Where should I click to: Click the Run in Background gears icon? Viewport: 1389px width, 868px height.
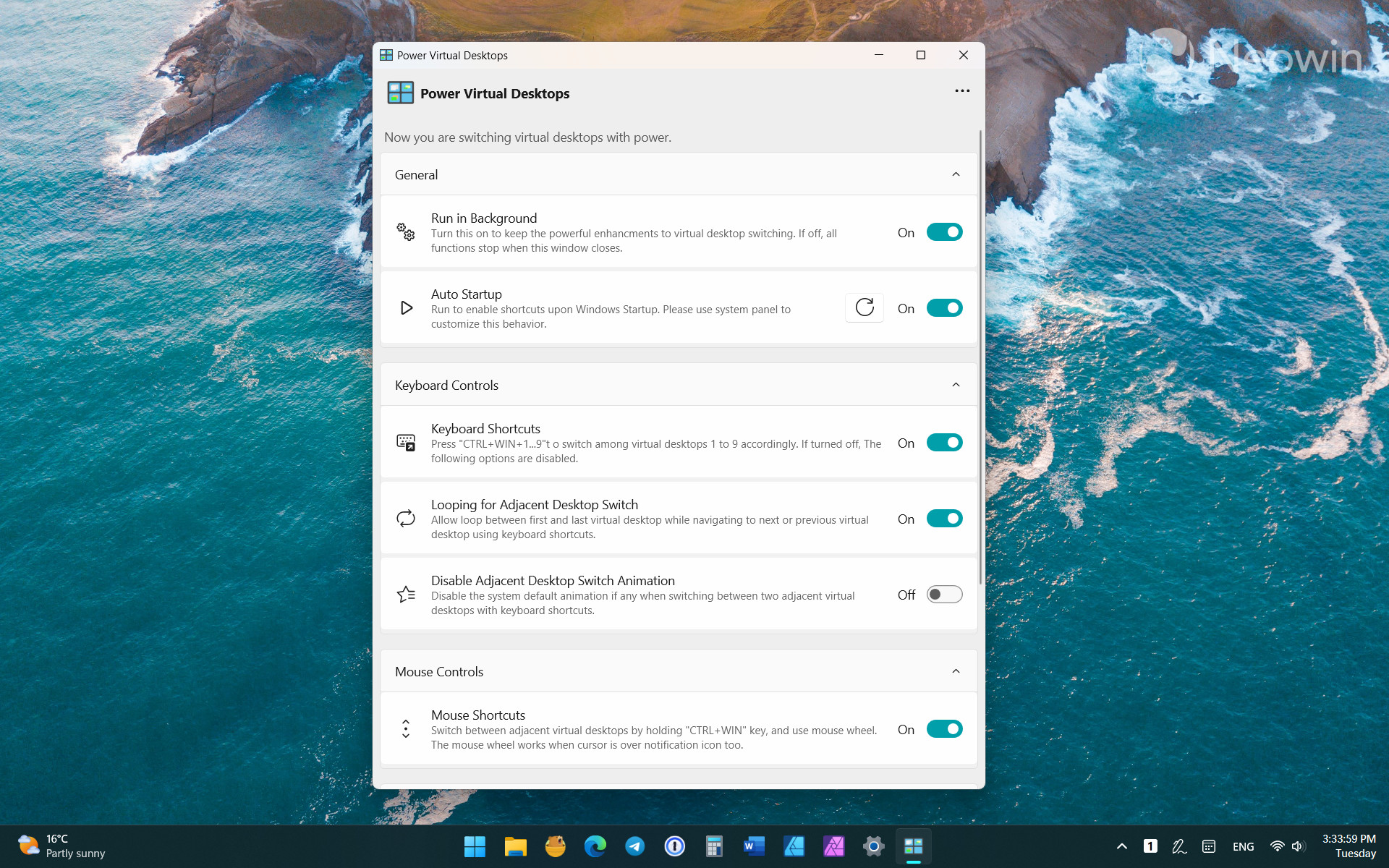[406, 232]
